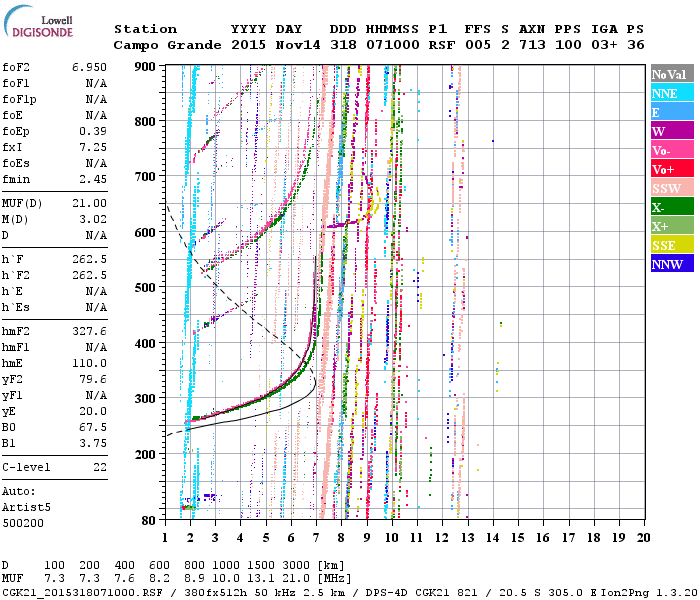Click the Lowell Digisonde logo

(38, 21)
